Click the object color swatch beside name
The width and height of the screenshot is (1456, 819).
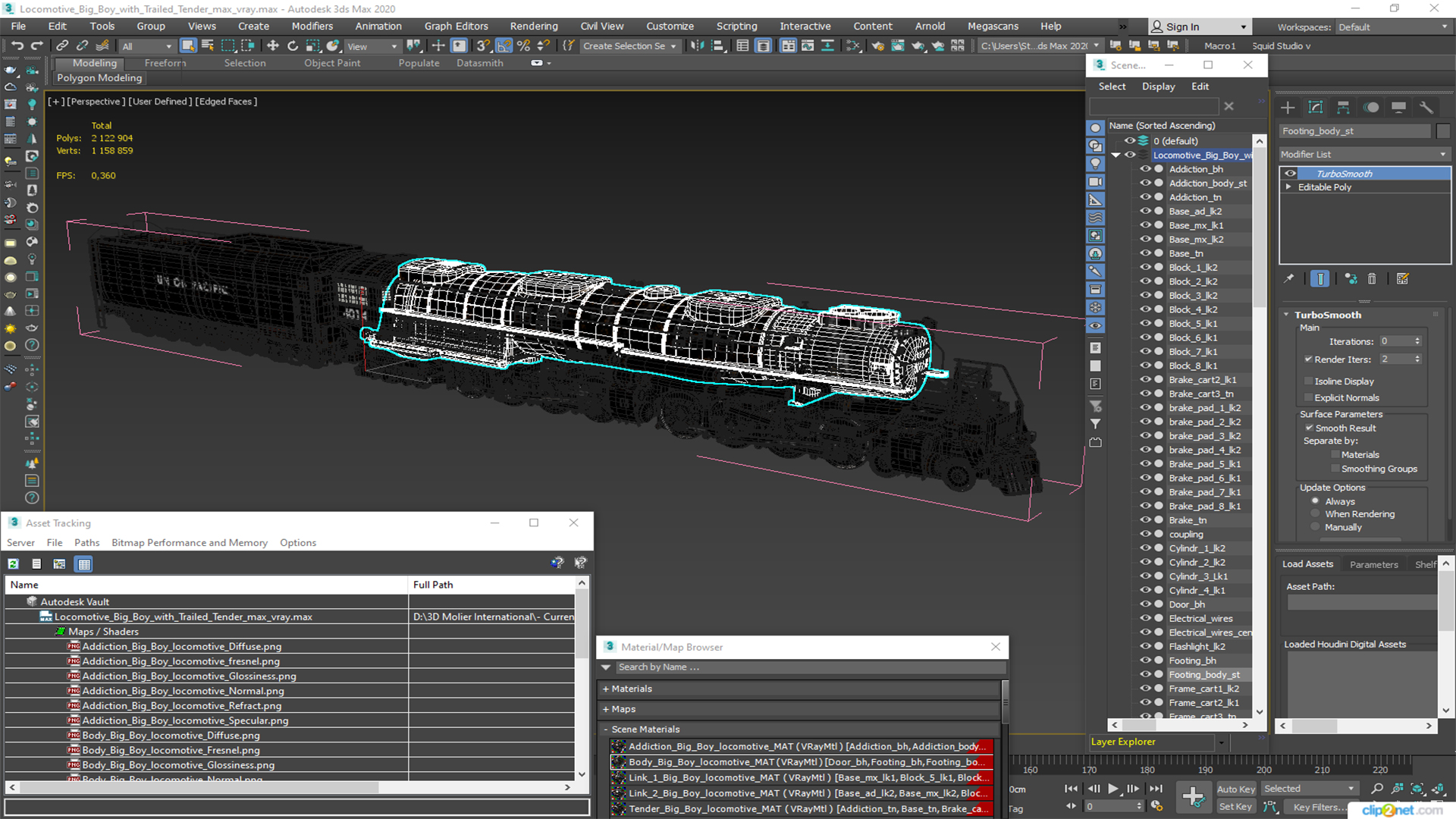1443,131
